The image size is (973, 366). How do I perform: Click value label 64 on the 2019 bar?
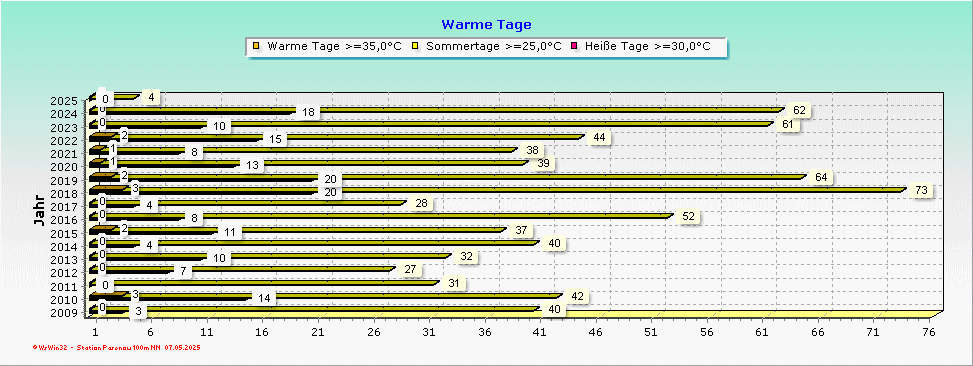click(x=822, y=177)
